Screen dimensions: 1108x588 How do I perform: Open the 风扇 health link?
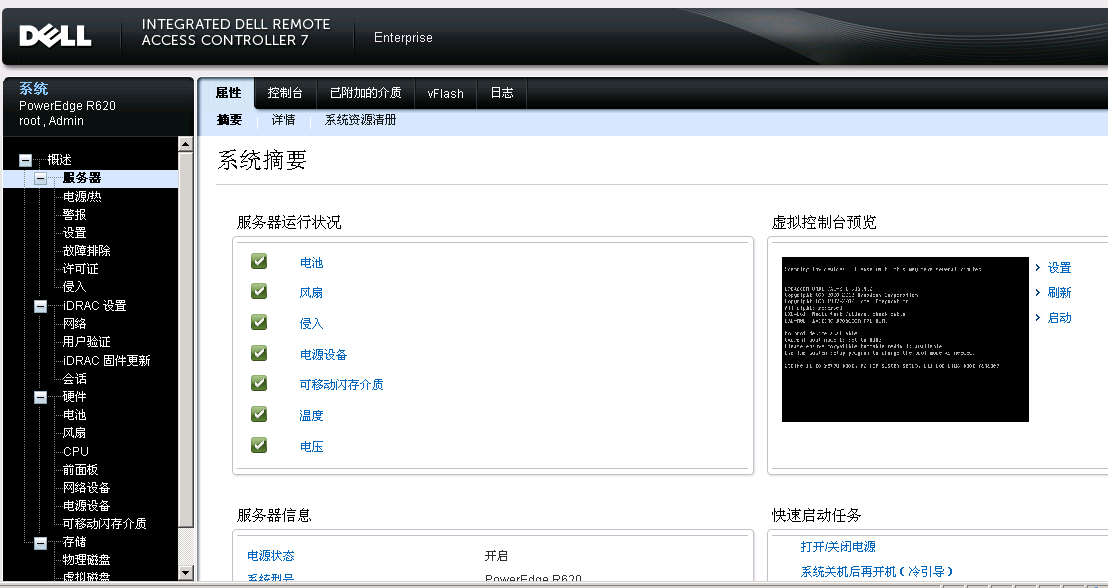click(311, 293)
